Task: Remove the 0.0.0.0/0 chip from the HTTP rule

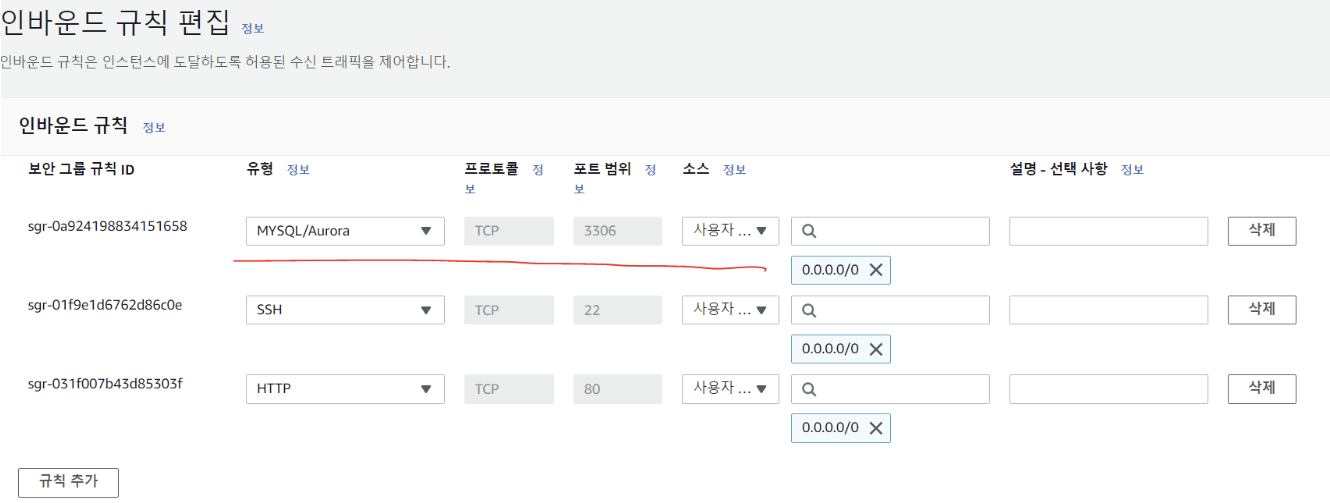Action: tap(875, 428)
